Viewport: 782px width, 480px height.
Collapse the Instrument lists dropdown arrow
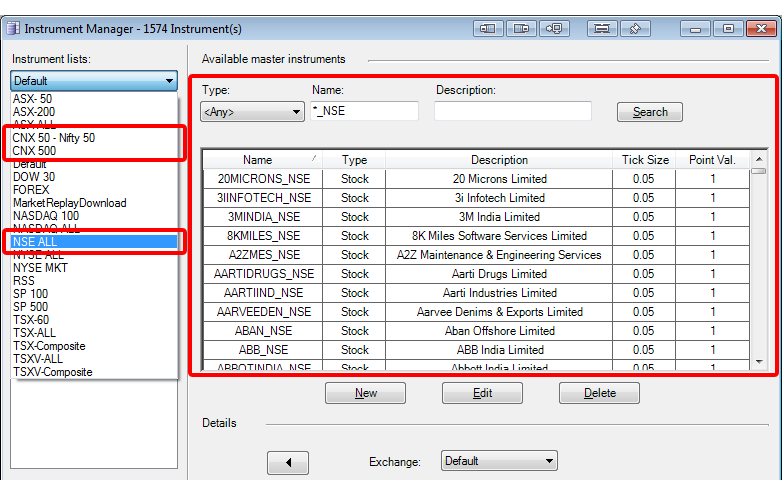click(170, 80)
